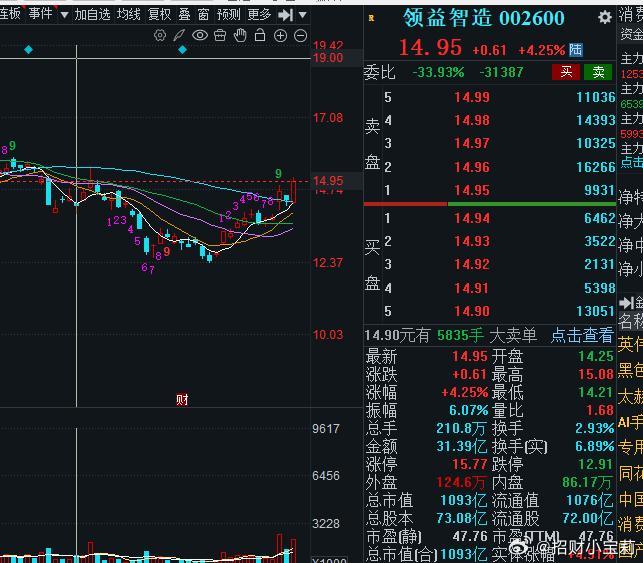The height and width of the screenshot is (563, 643).
Task: Click the 金额 value 31.39亿
Action: click(462, 446)
